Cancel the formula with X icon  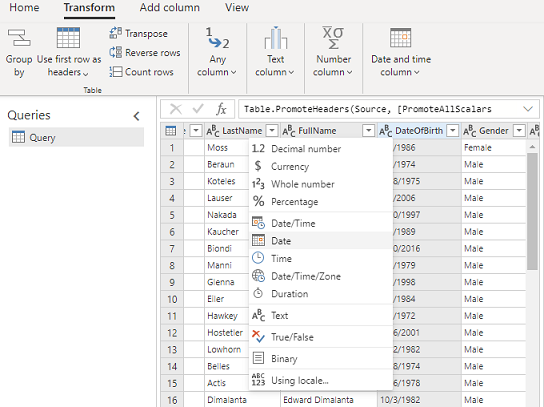click(176, 109)
